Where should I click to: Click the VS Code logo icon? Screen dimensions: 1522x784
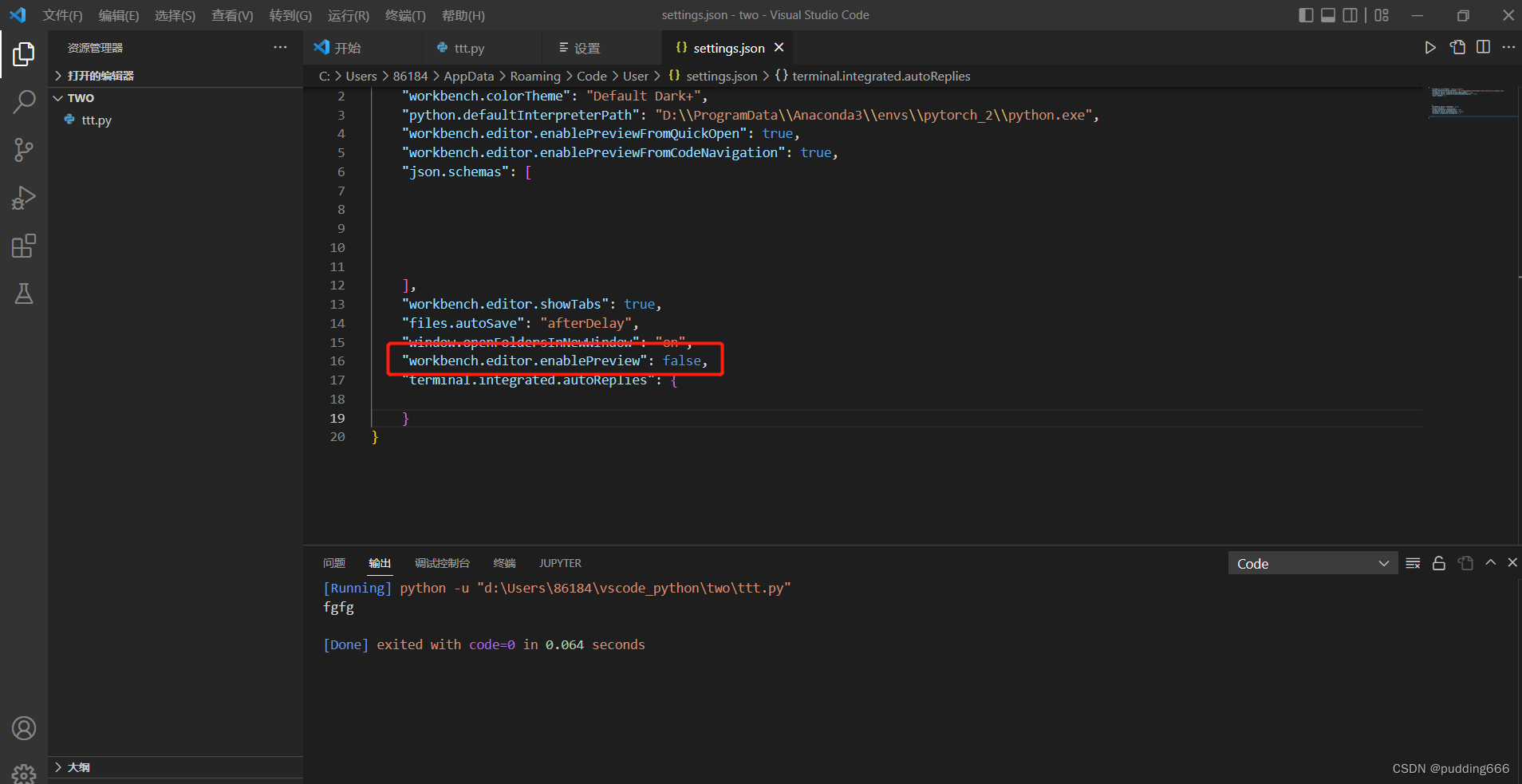[x=18, y=15]
